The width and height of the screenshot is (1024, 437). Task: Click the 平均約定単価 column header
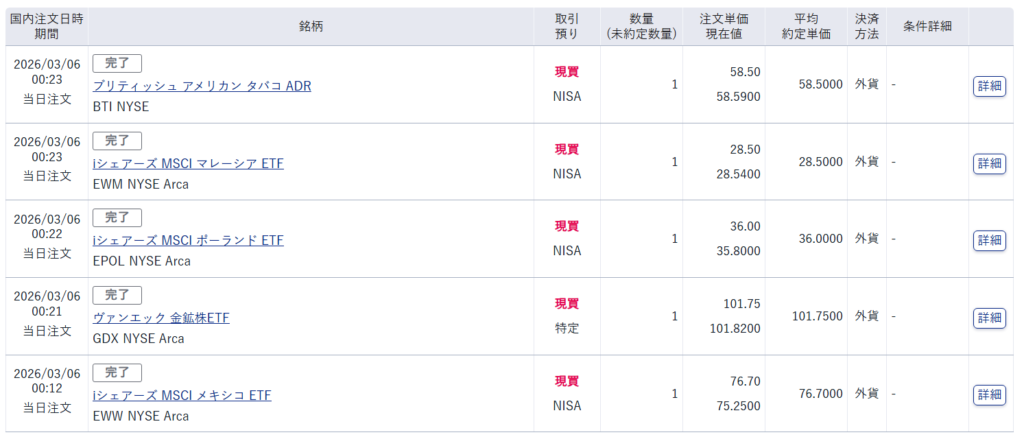(805, 26)
